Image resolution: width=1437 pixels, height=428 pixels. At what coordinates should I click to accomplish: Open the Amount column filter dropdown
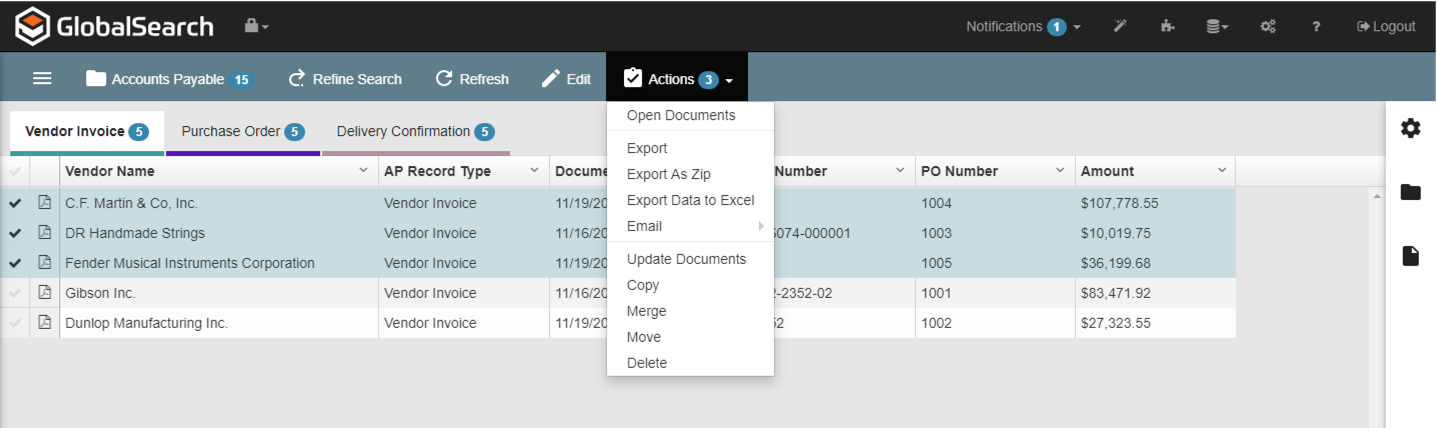point(1221,171)
